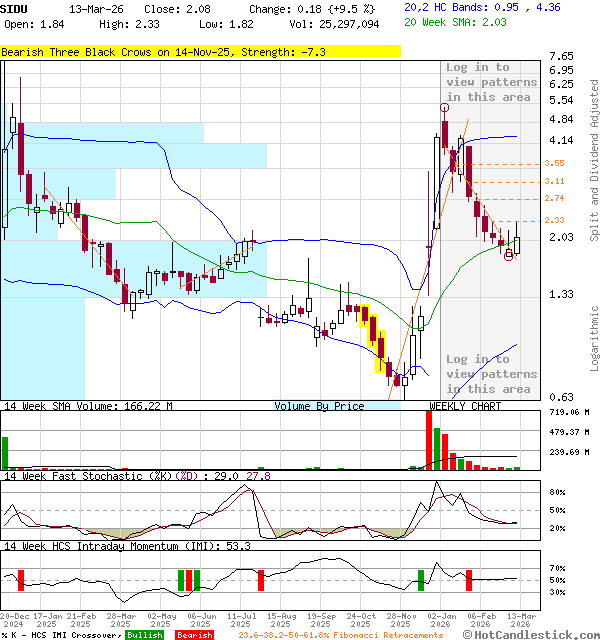Click the red circle marker near latest candle

tap(508, 255)
